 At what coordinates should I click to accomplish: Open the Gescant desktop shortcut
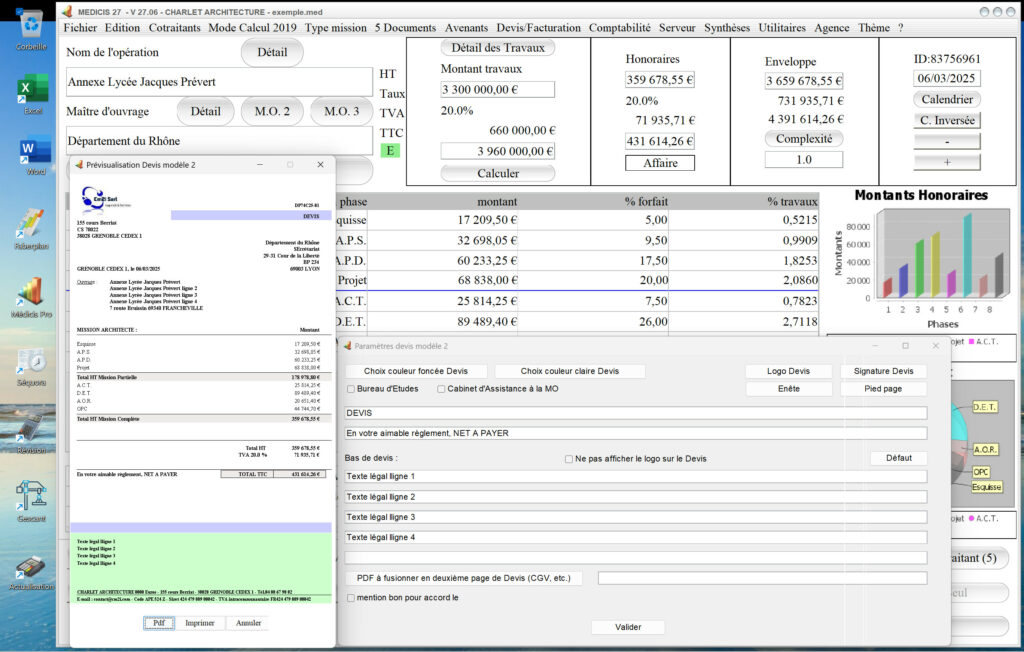(31, 502)
